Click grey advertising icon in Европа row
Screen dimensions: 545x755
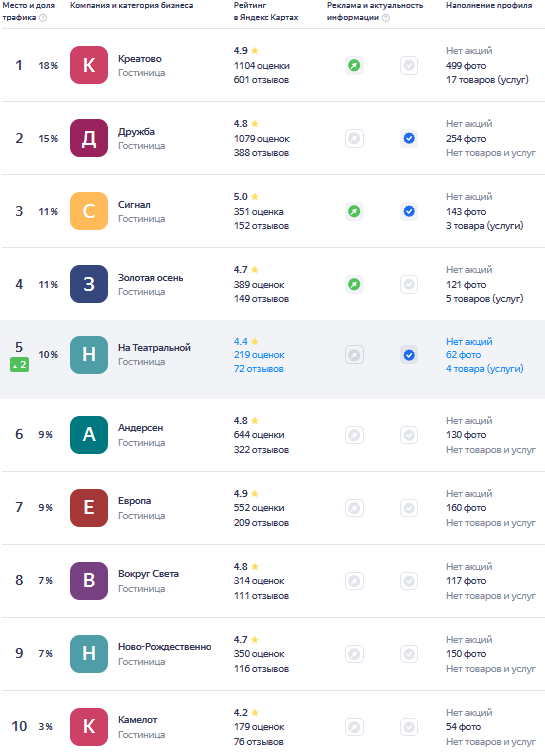point(354,508)
